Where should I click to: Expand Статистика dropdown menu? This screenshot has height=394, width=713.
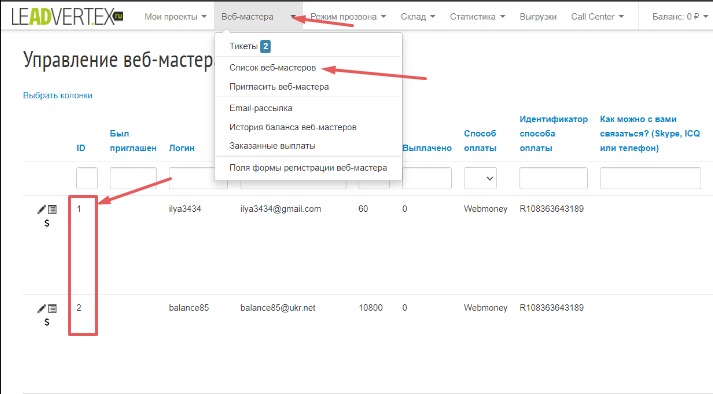click(477, 16)
